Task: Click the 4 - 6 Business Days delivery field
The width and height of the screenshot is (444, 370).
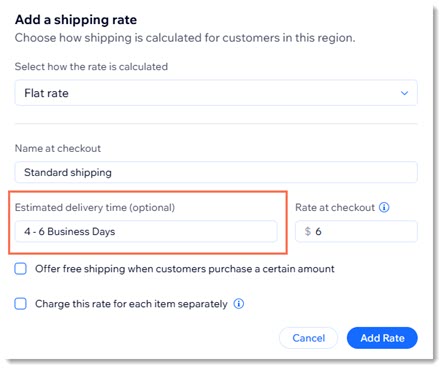Action: (x=146, y=231)
